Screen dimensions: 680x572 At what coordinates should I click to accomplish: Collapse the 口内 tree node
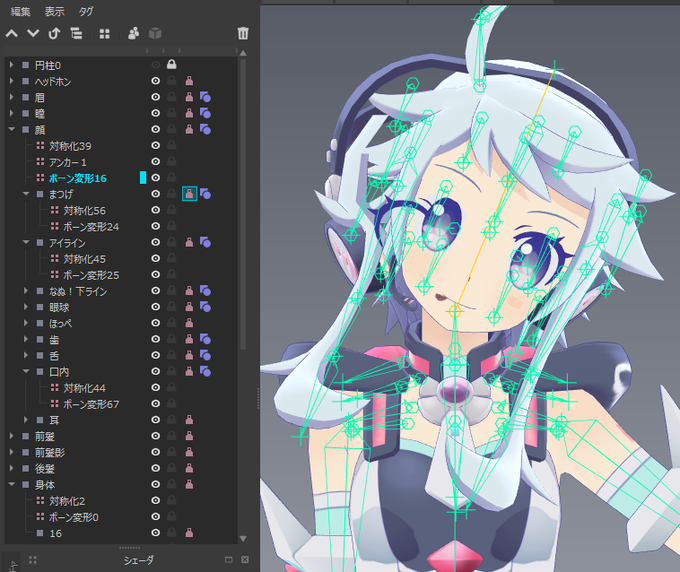click(26, 371)
